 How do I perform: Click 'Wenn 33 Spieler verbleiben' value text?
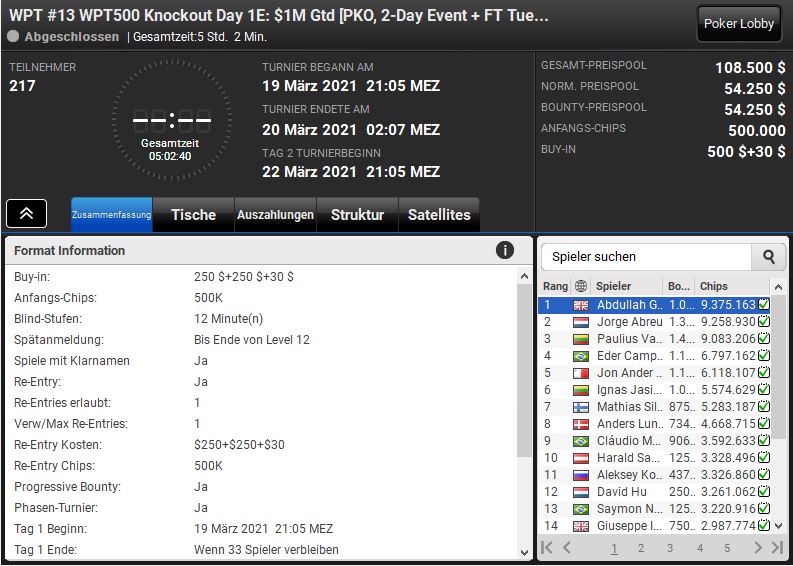[266, 550]
